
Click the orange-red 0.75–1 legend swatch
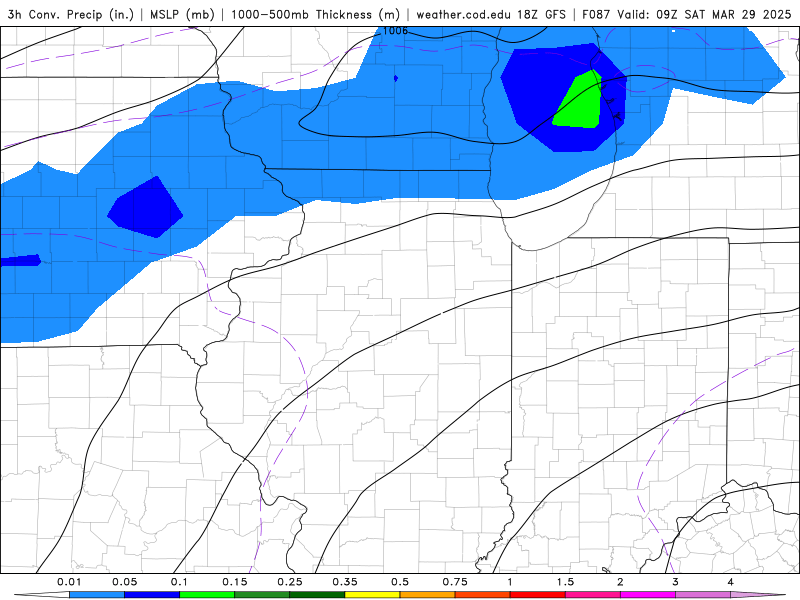(x=483, y=595)
